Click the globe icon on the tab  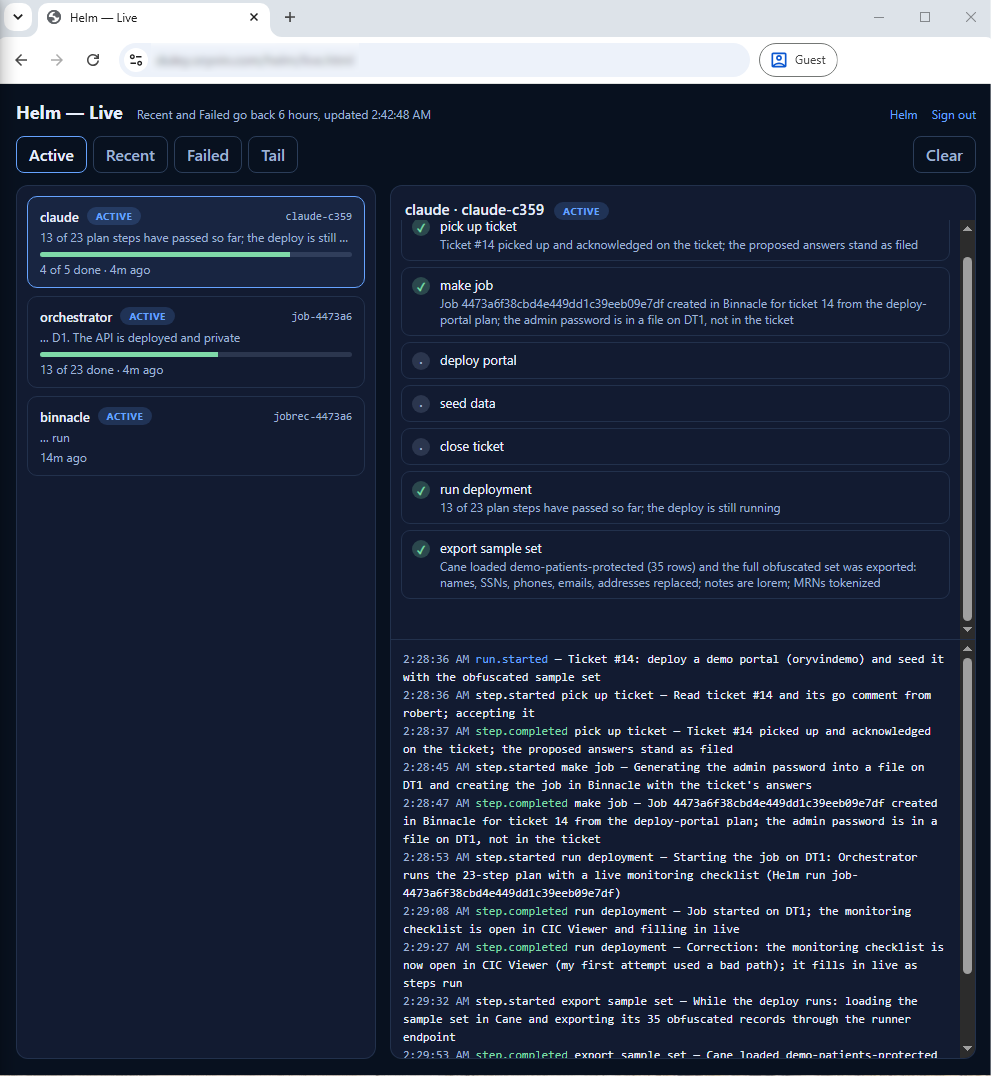click(54, 17)
